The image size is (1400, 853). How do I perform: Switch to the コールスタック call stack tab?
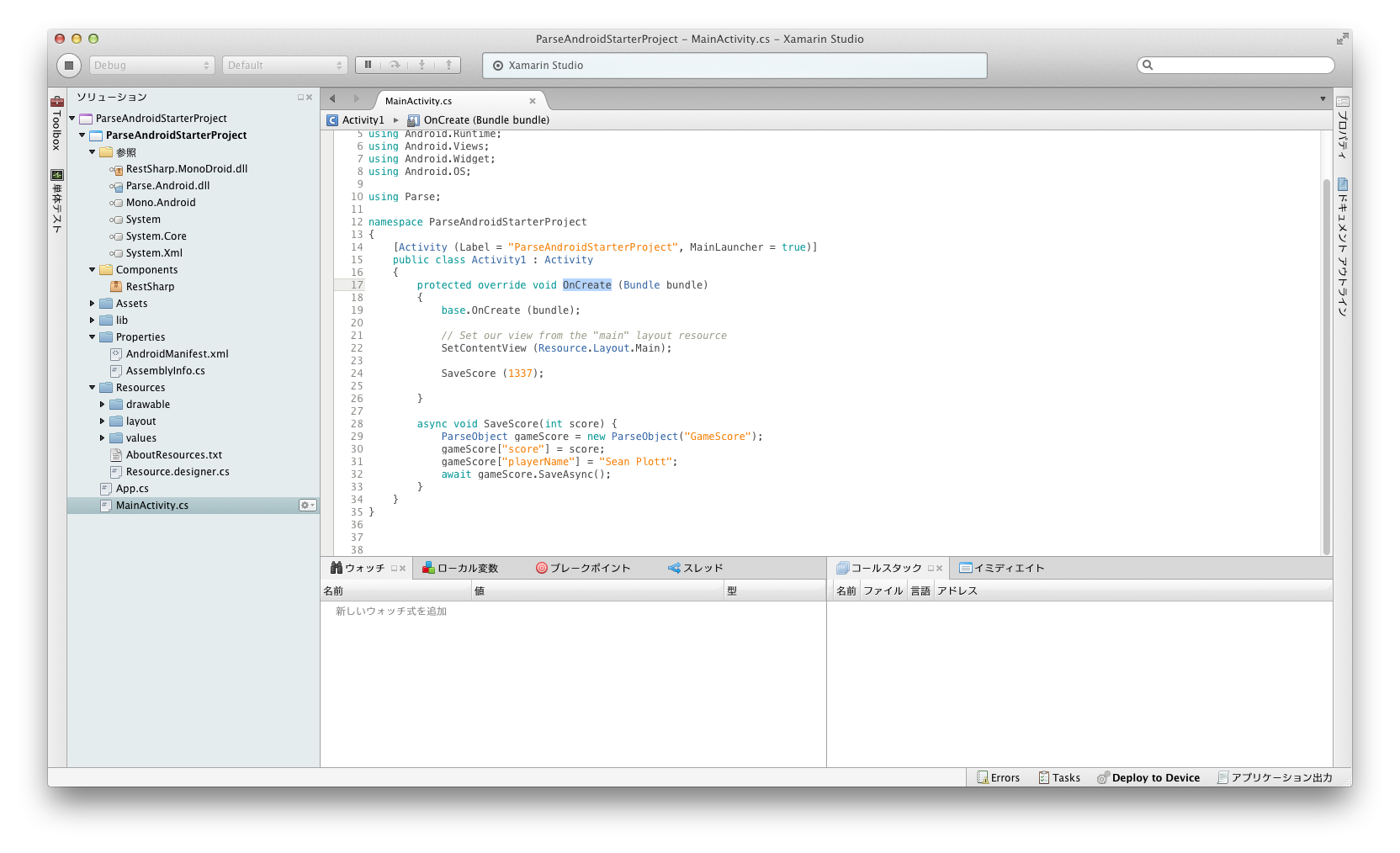(x=879, y=568)
